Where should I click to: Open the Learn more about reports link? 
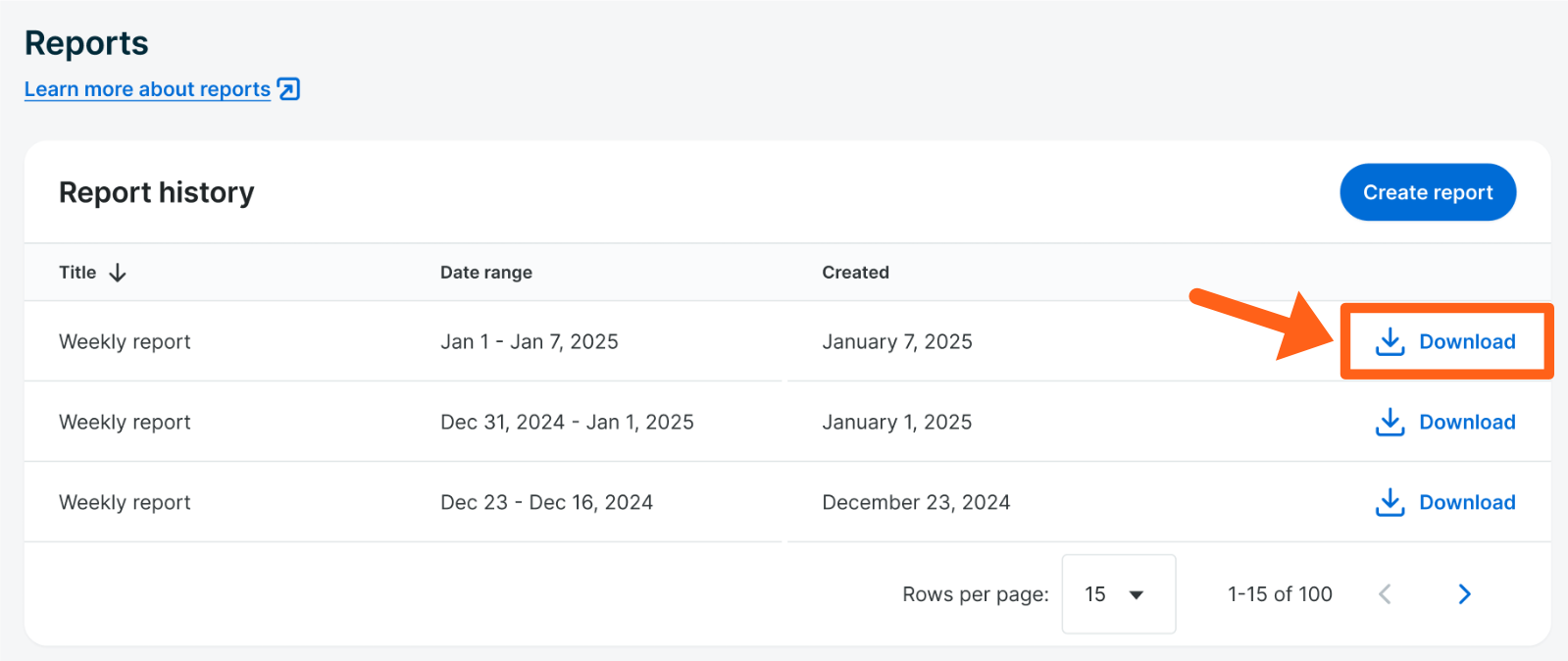[147, 89]
